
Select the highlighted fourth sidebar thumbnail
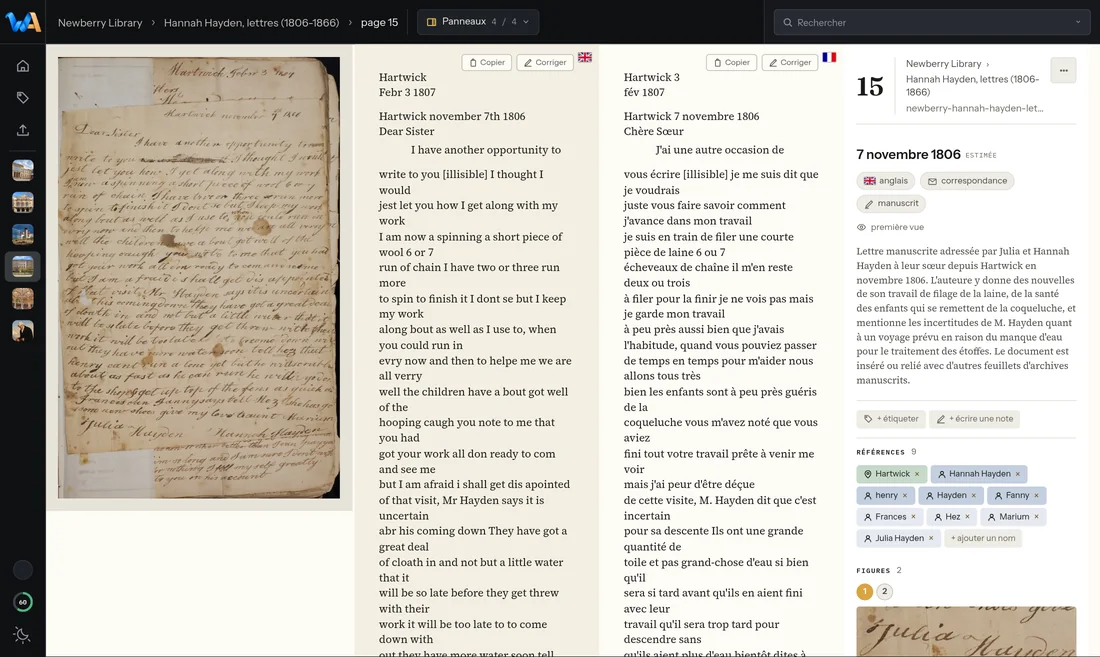pyautogui.click(x=22, y=266)
